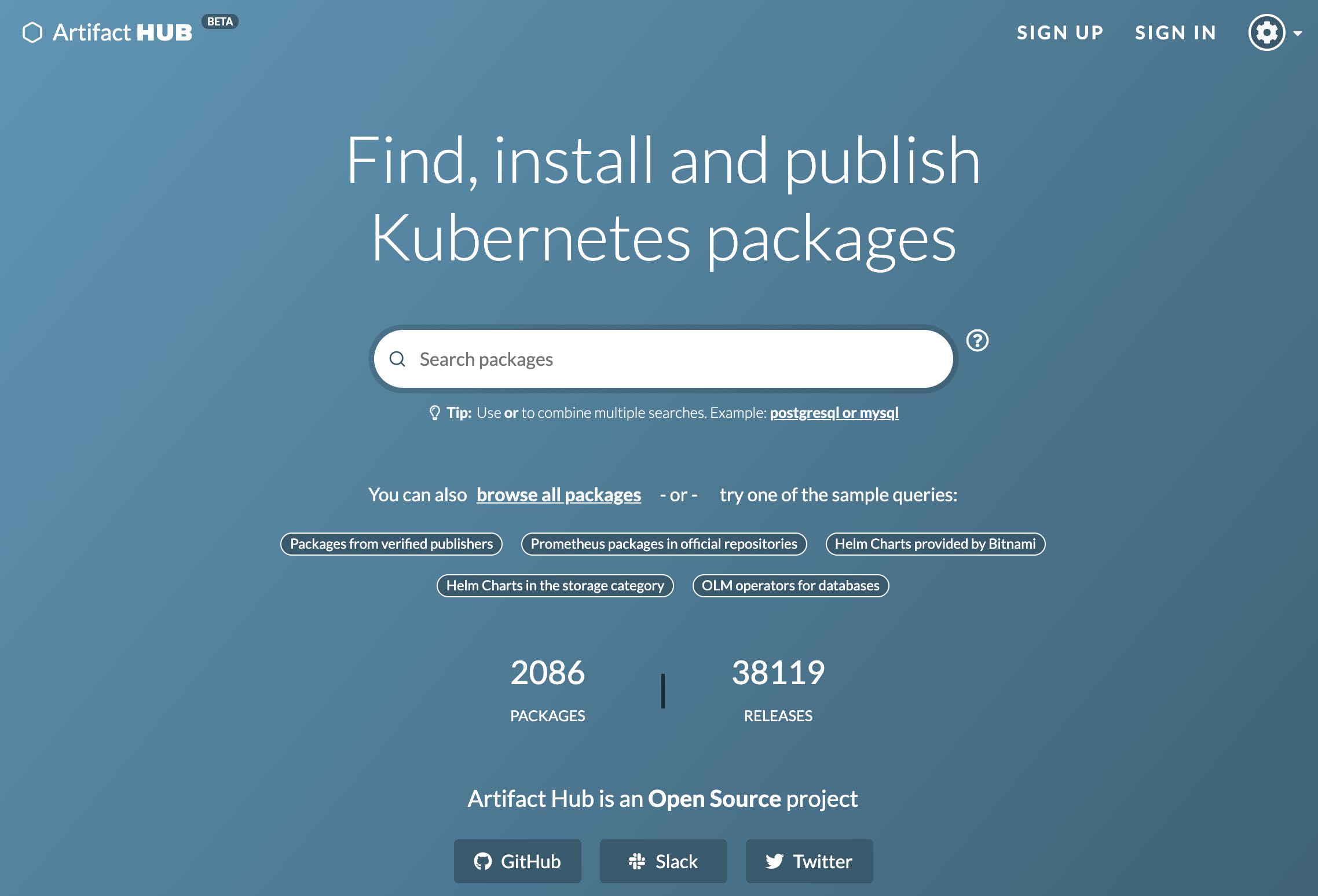Click the Slack logo icon
This screenshot has height=896, width=1318.
click(637, 861)
